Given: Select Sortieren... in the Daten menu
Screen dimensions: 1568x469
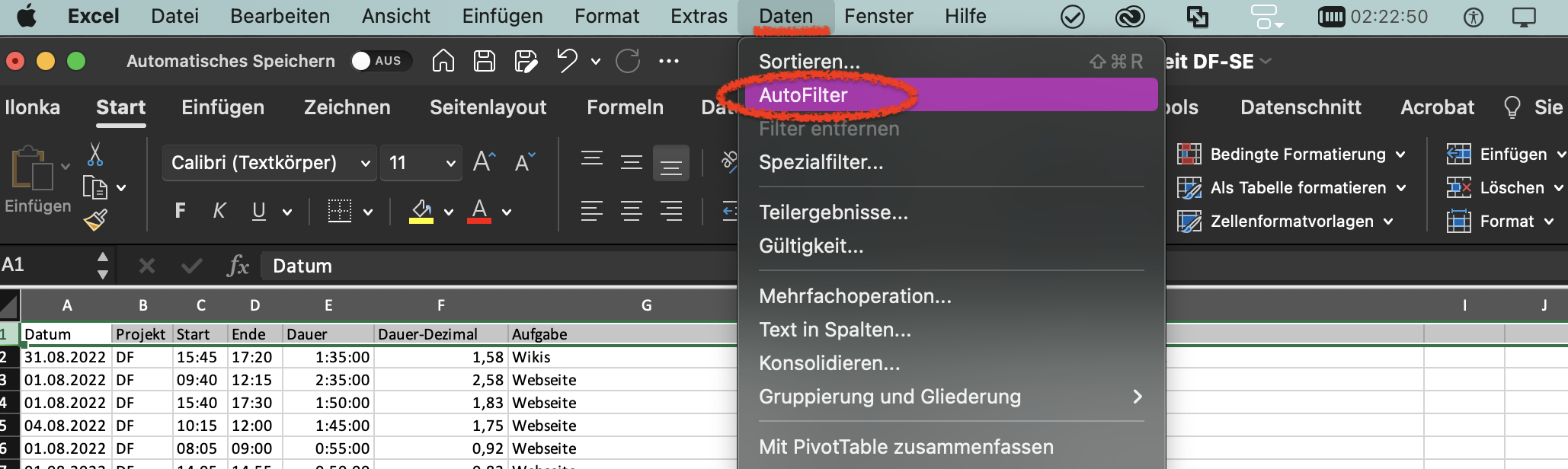Looking at the screenshot, I should (x=809, y=62).
